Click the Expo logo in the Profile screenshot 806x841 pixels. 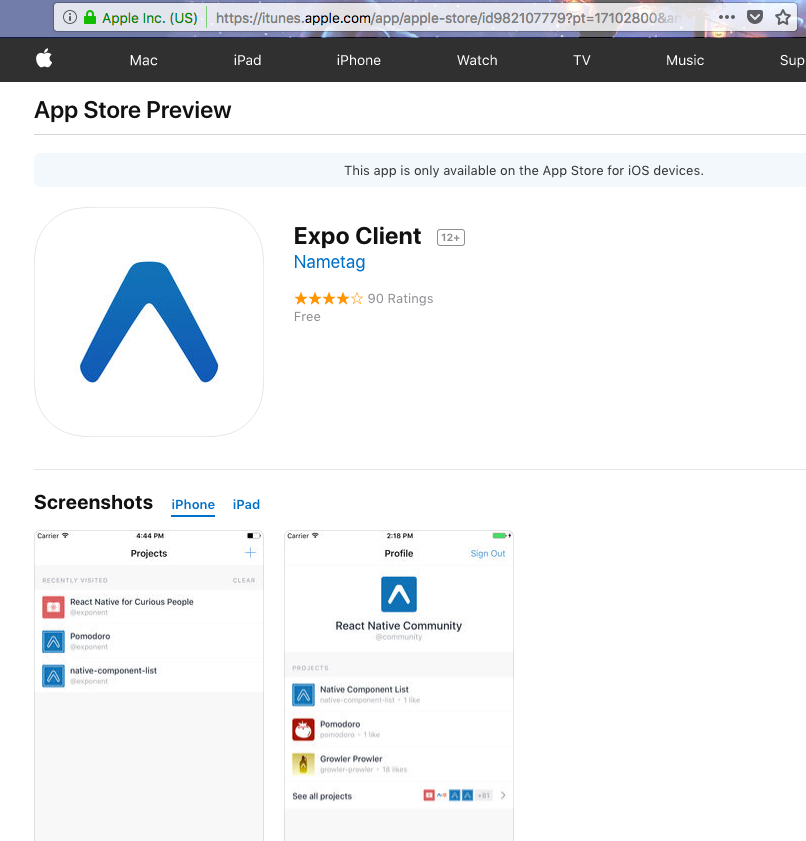(398, 594)
